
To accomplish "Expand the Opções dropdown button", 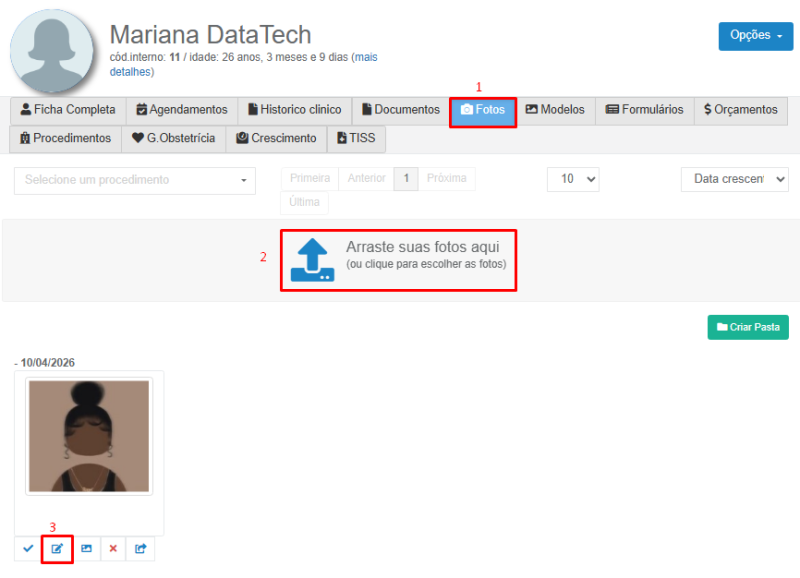I will pyautogui.click(x=755, y=35).
